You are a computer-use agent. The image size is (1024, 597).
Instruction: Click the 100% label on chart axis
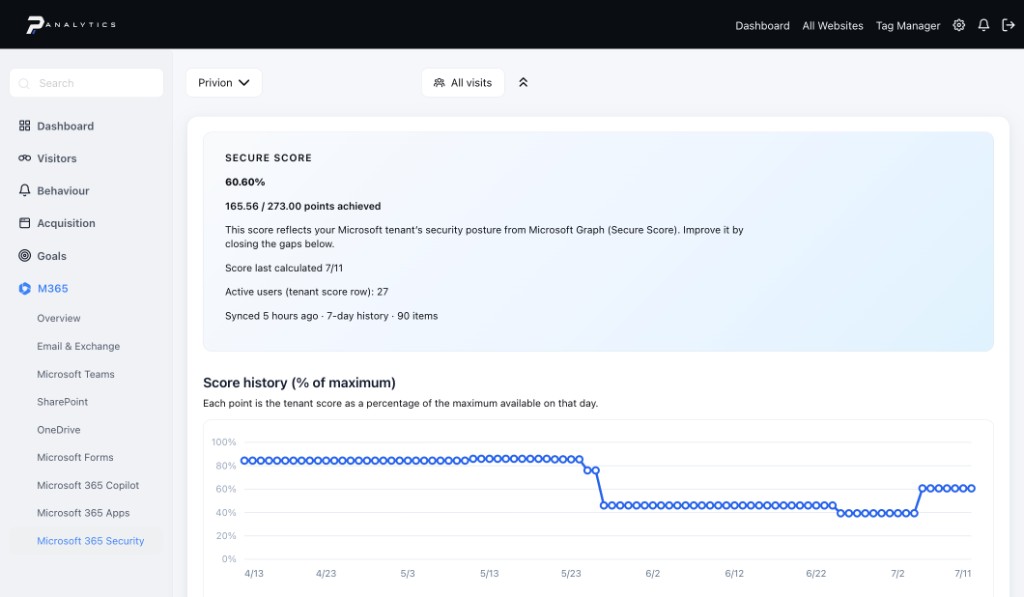click(x=224, y=442)
